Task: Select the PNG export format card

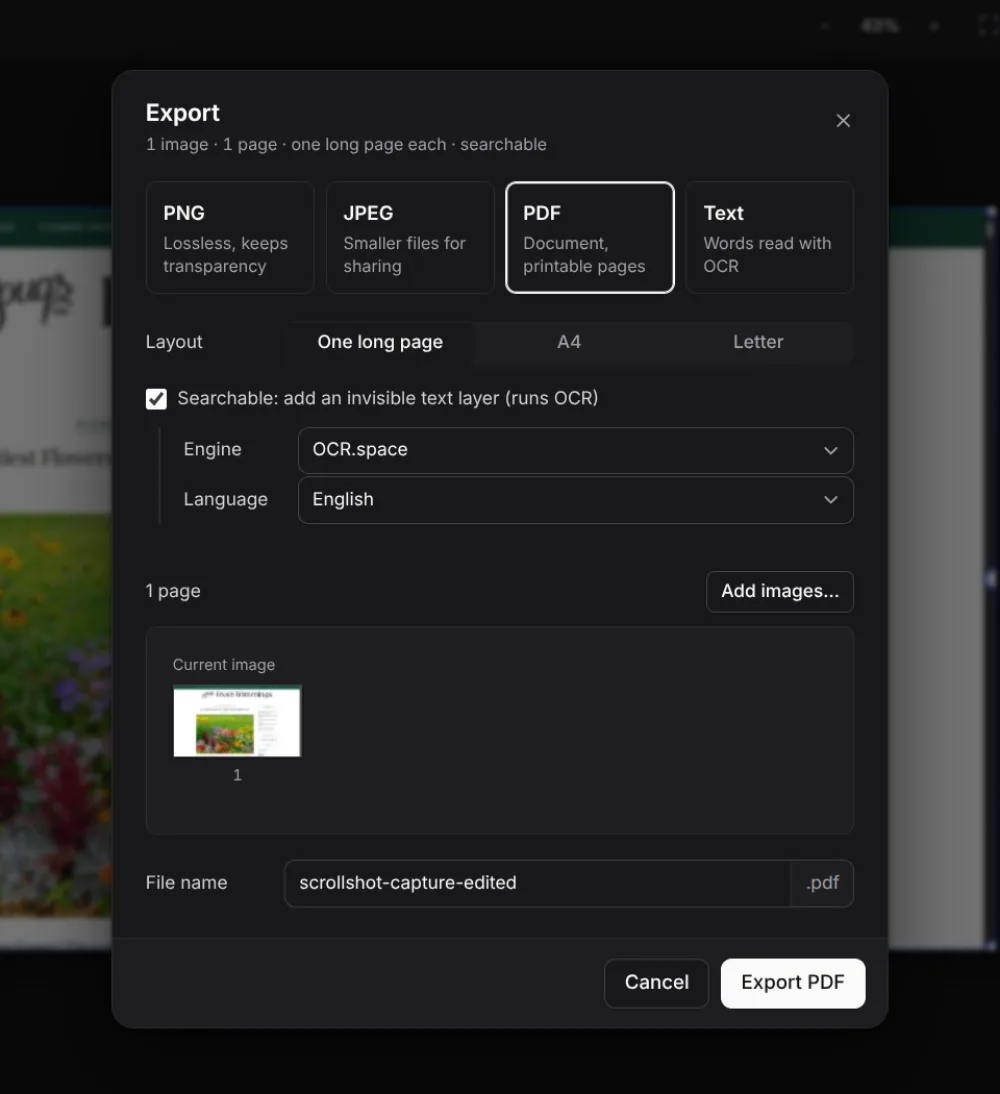Action: (230, 238)
